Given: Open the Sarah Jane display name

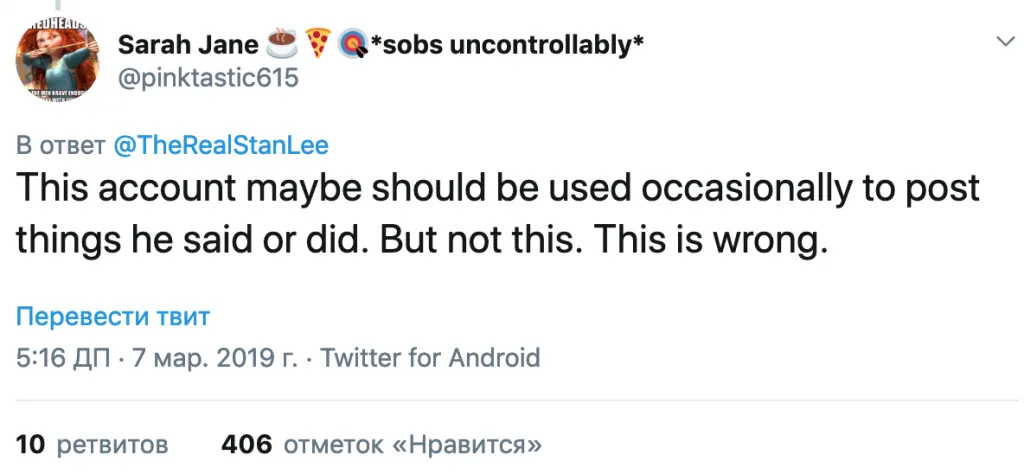Looking at the screenshot, I should point(185,45).
